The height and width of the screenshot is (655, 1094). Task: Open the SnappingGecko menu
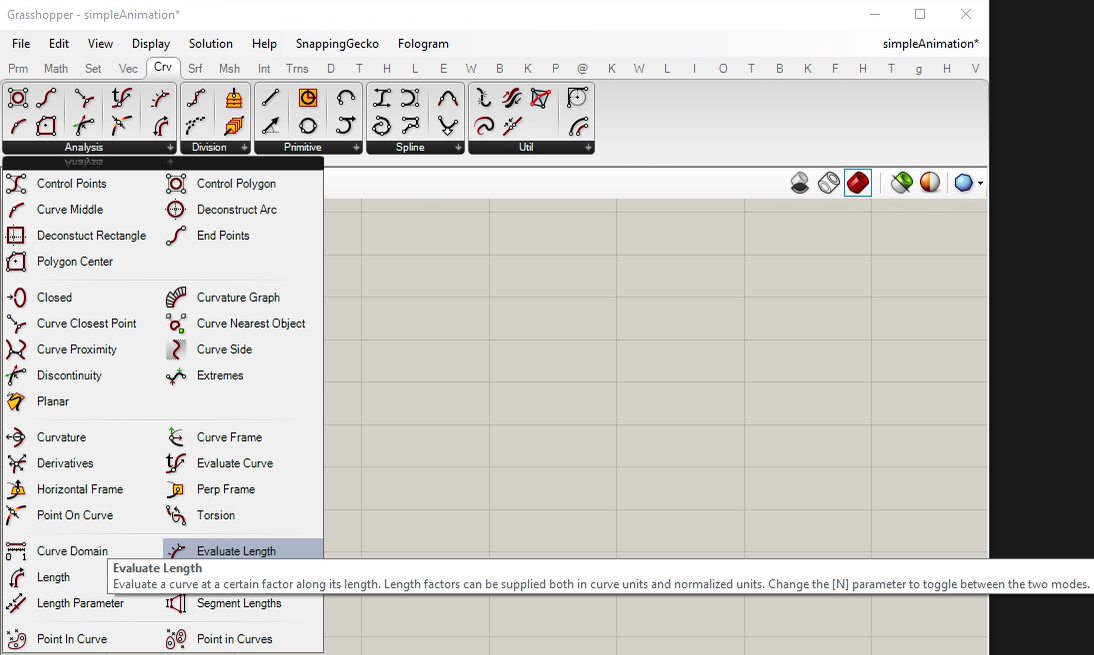click(337, 43)
